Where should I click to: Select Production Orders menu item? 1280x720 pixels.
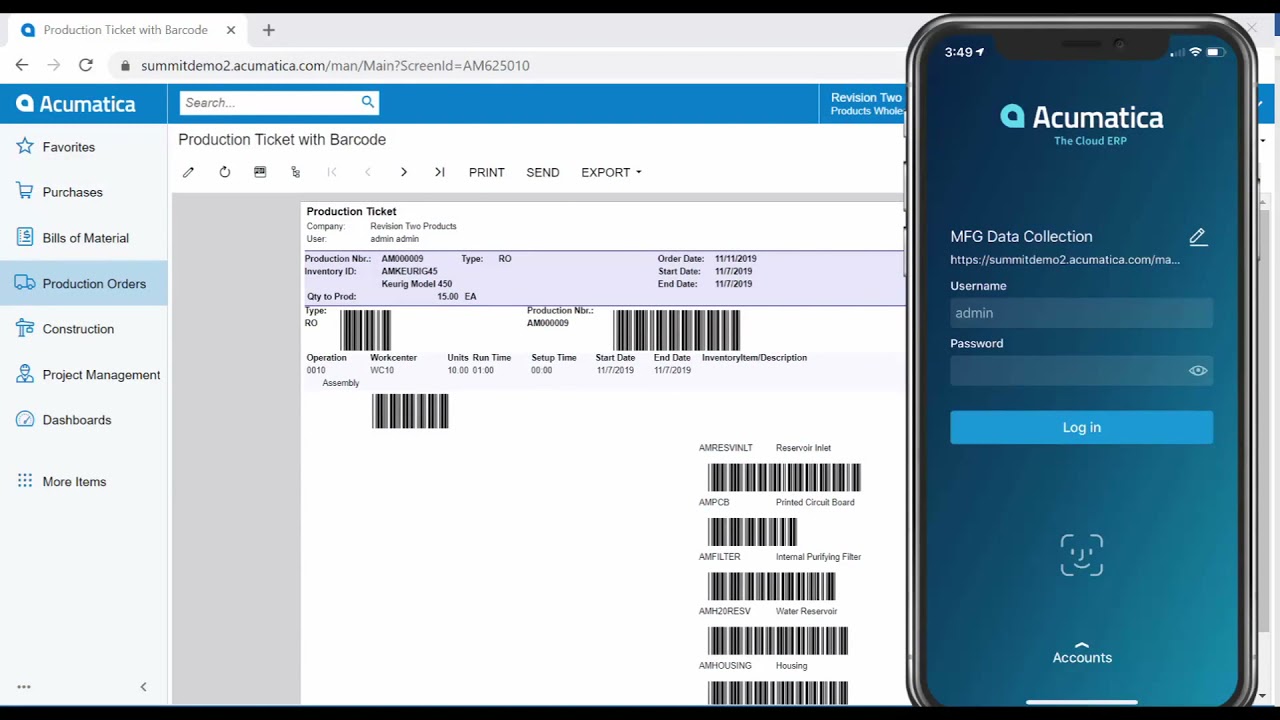point(84,284)
